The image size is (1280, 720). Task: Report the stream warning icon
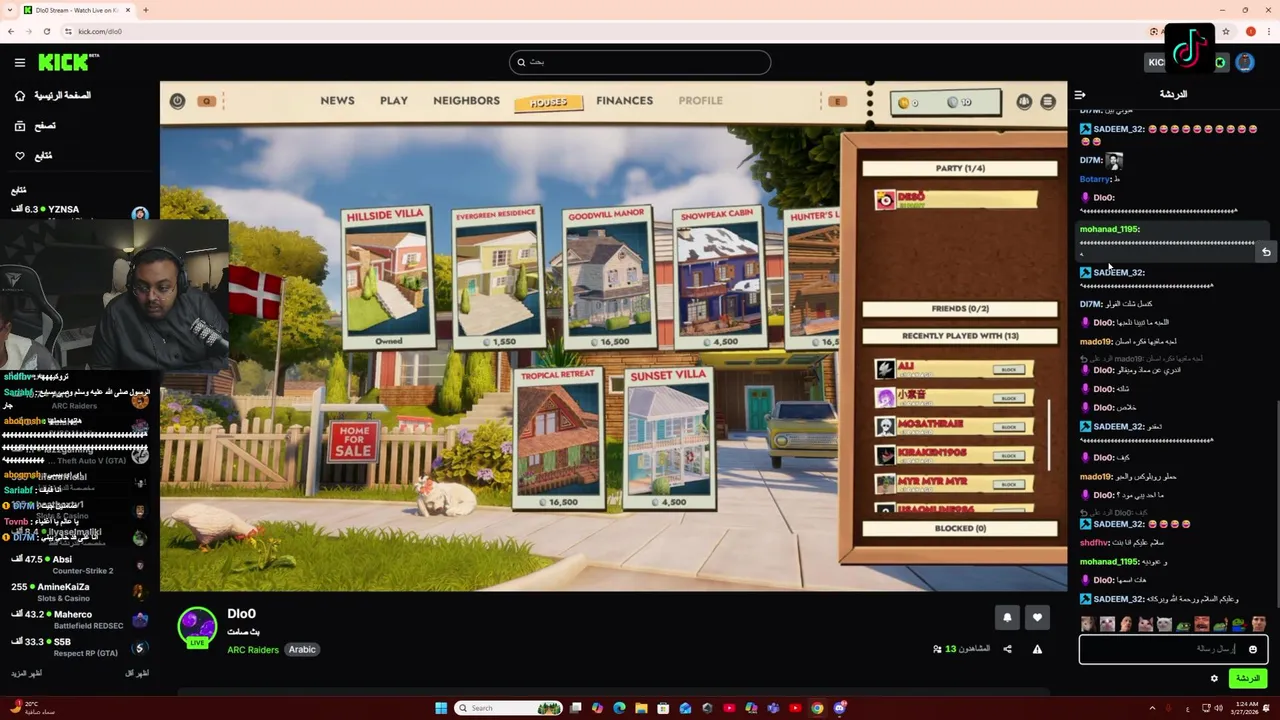(x=1037, y=649)
